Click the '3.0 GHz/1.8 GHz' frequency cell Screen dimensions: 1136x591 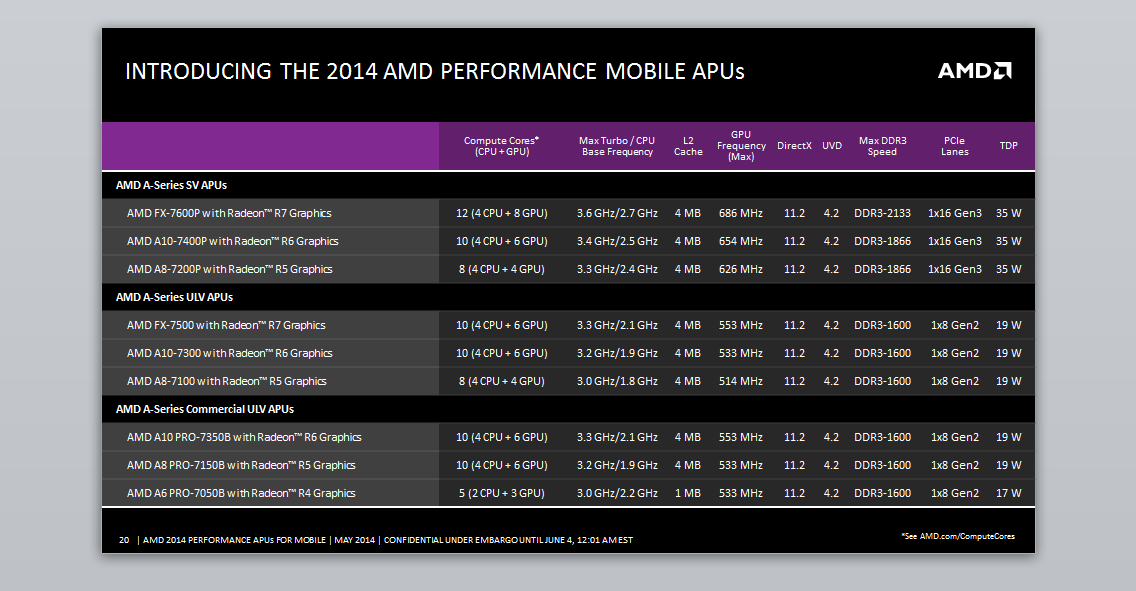pyautogui.click(x=617, y=381)
